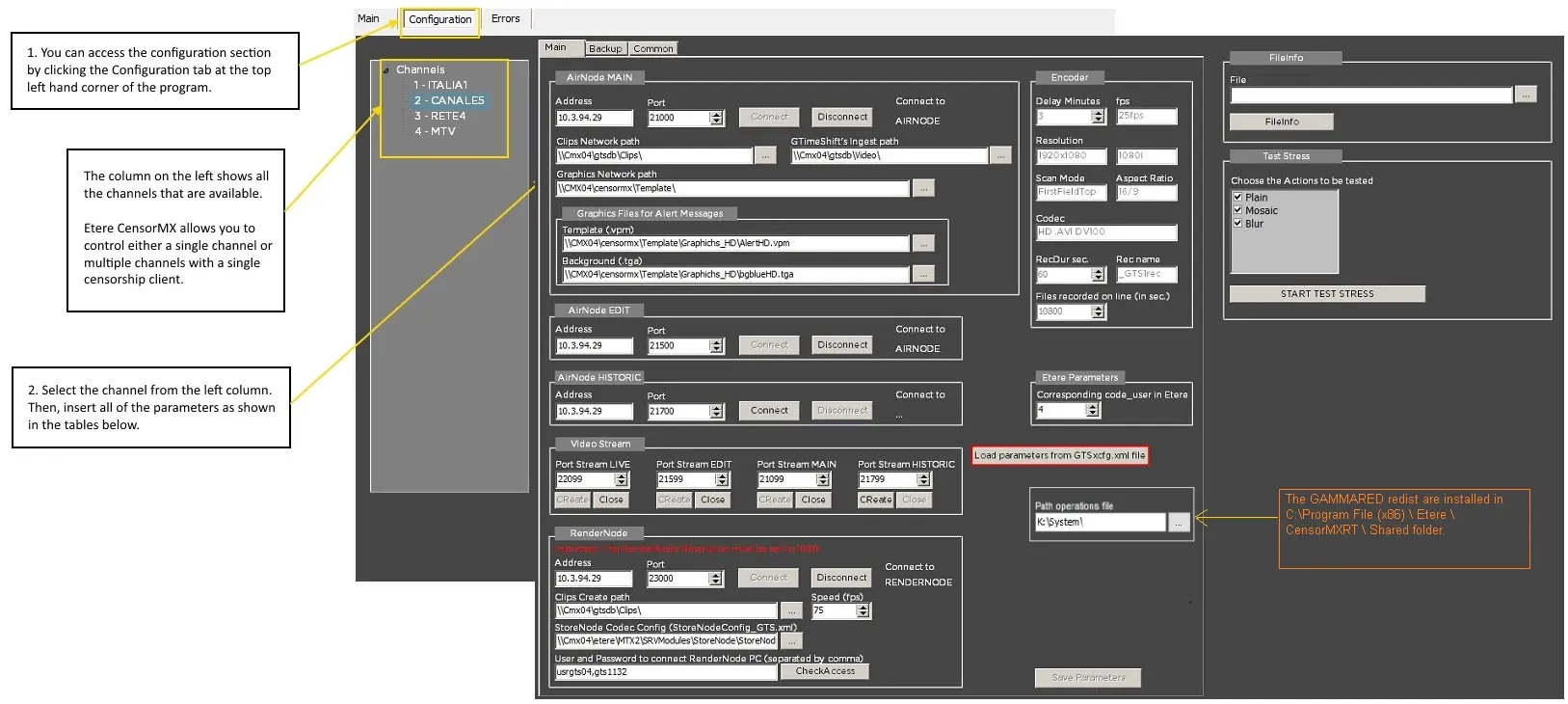Browse for Path operations file

[x=1179, y=523]
